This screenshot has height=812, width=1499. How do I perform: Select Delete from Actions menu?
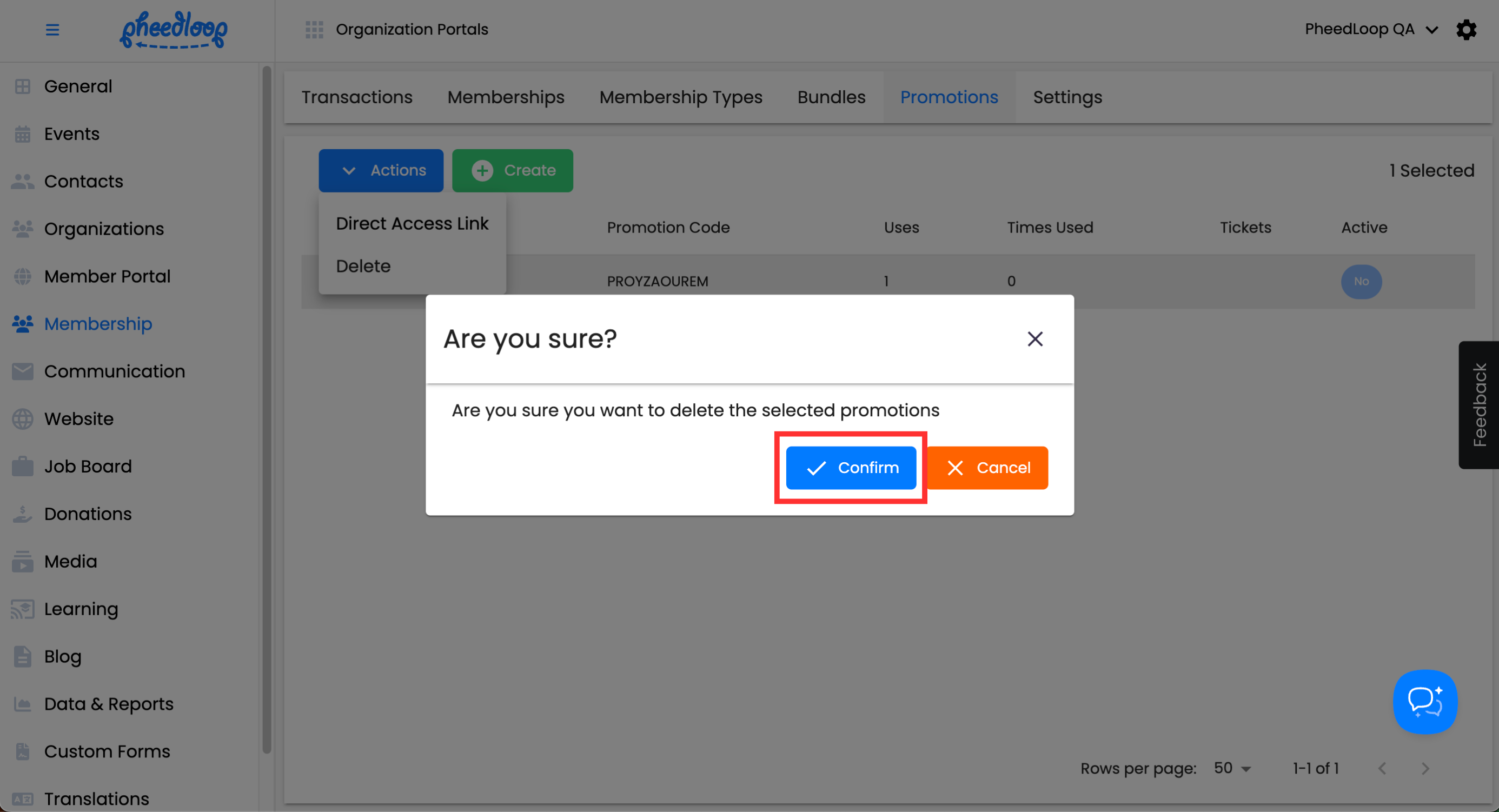(363, 266)
